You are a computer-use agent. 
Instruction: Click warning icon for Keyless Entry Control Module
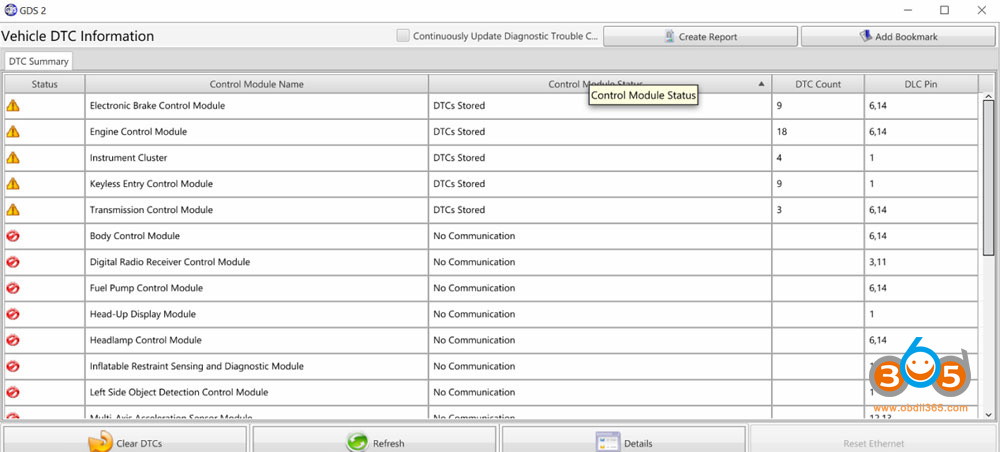point(13,184)
